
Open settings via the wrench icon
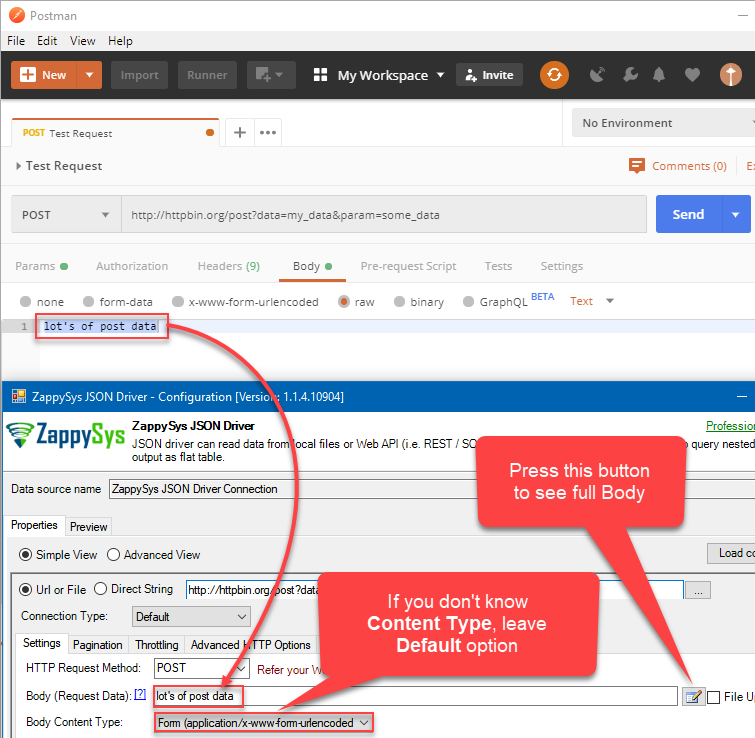click(629, 75)
